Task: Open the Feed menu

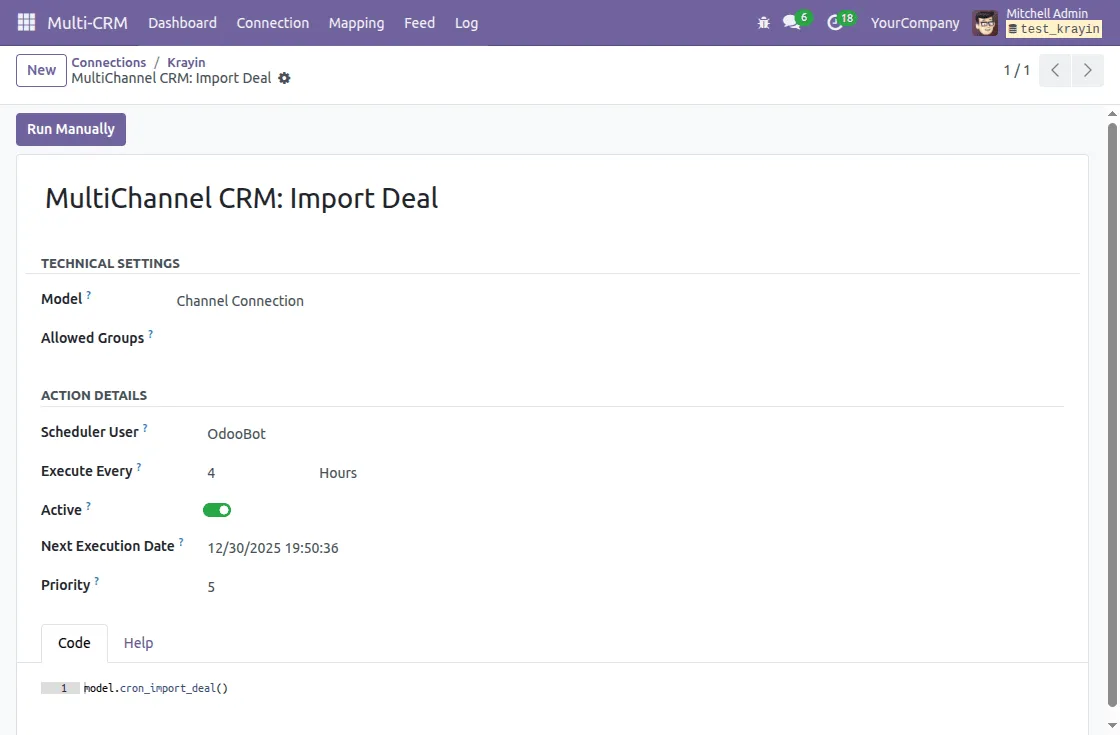Action: (419, 22)
